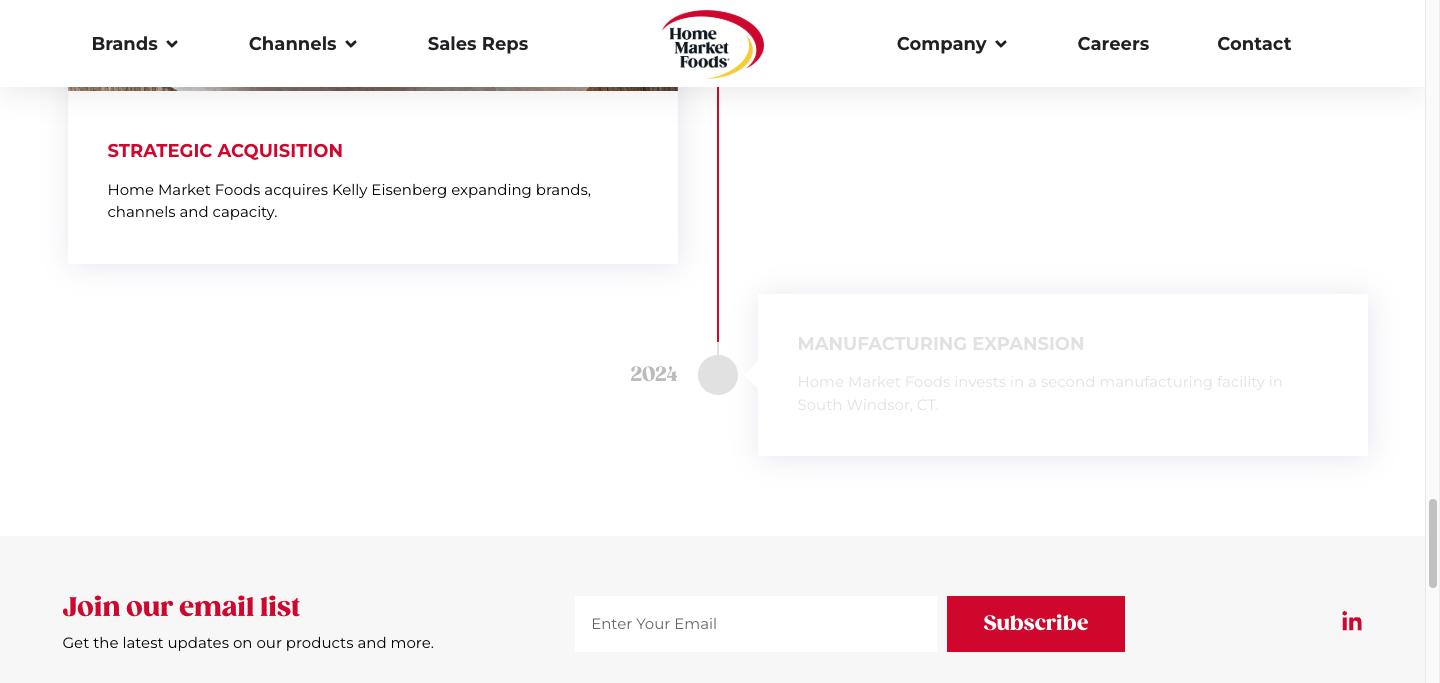
Task: Click the 2024 year label
Action: coord(654,374)
